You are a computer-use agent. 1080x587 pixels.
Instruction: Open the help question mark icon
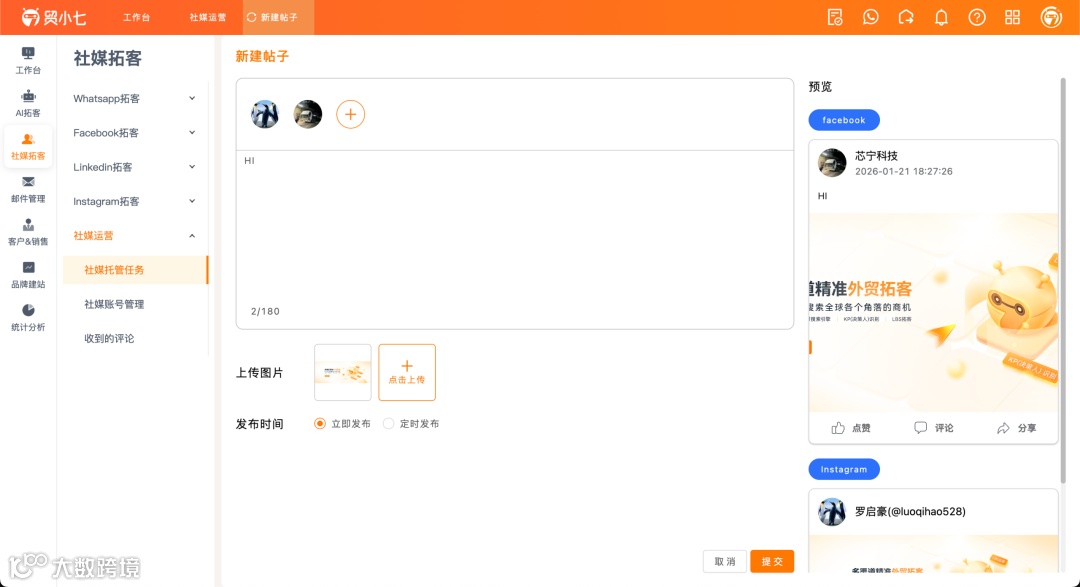pyautogui.click(x=977, y=17)
